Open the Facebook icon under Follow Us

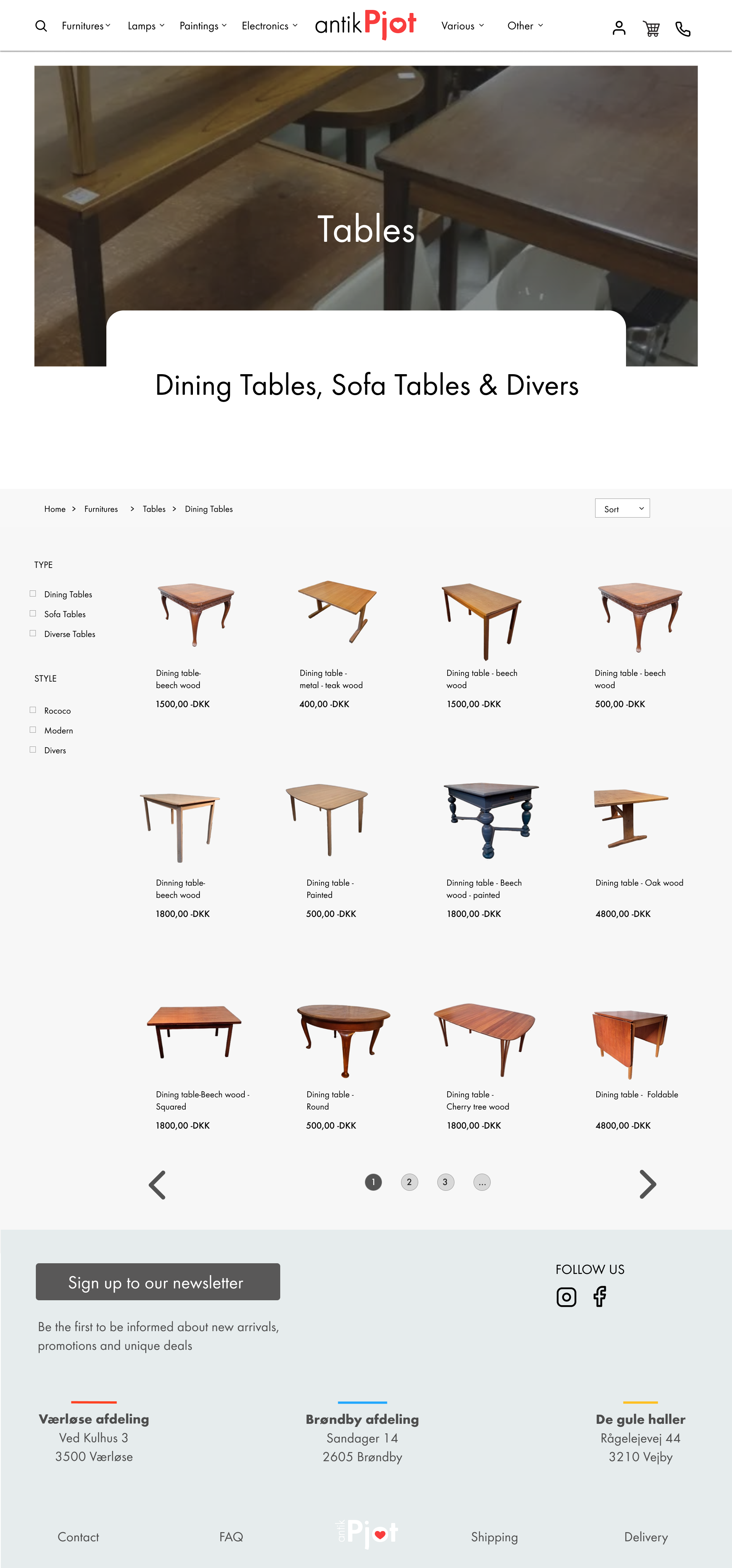[599, 1296]
